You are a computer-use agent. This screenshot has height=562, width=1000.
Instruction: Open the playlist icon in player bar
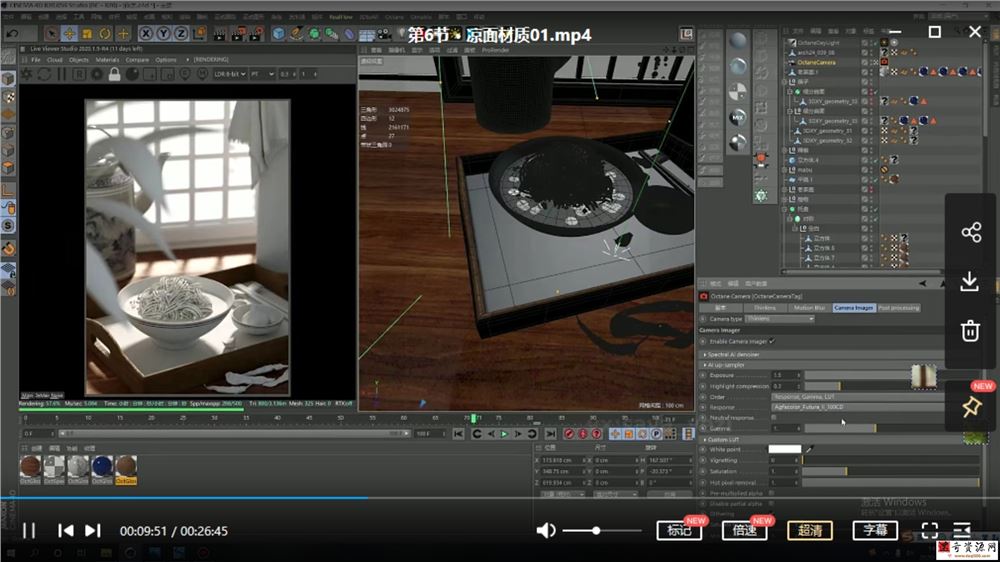click(962, 531)
